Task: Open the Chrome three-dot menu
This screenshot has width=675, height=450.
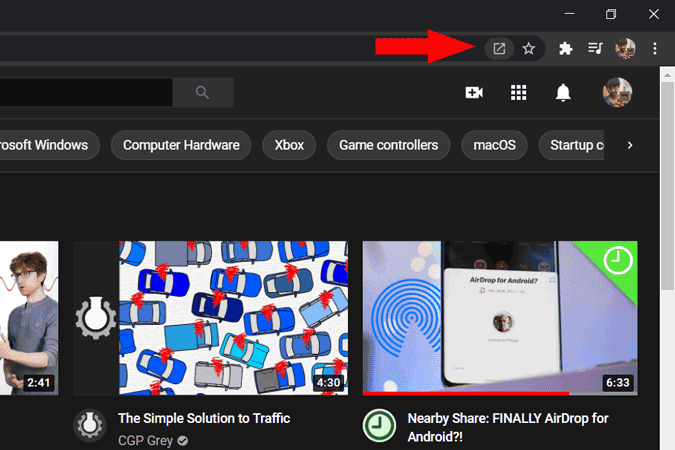Action: coord(655,49)
